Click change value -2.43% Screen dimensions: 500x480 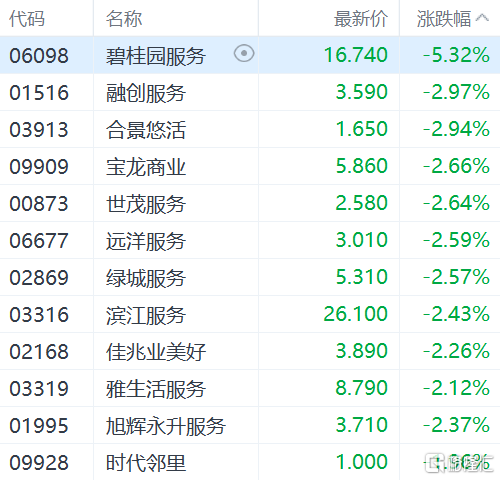[x=456, y=314]
